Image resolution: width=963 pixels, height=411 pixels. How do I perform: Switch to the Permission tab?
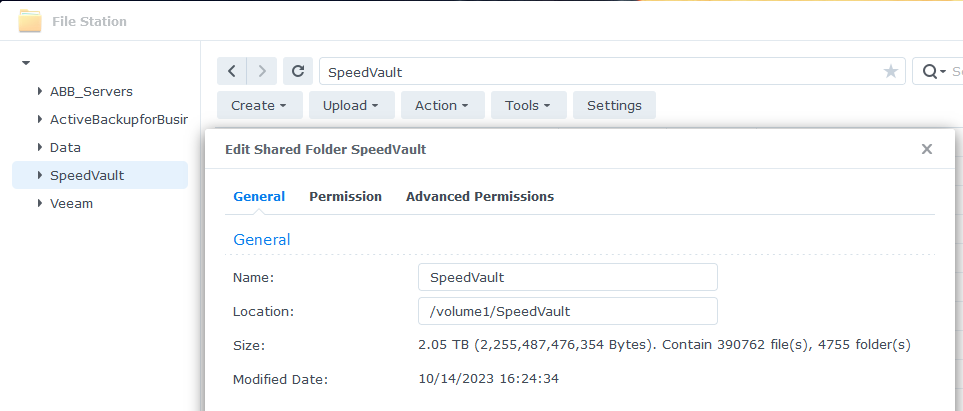coord(345,197)
